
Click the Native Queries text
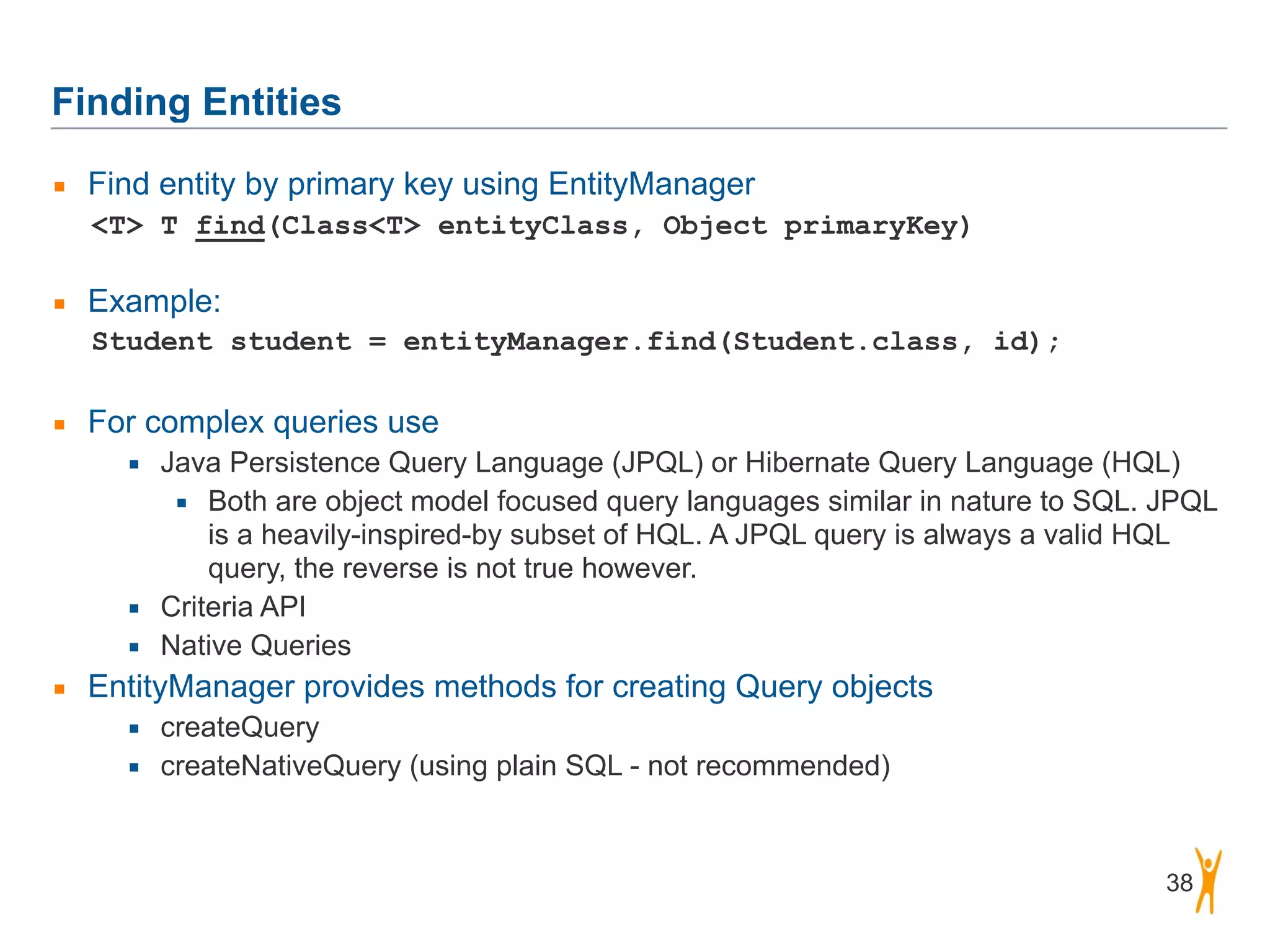255,646
